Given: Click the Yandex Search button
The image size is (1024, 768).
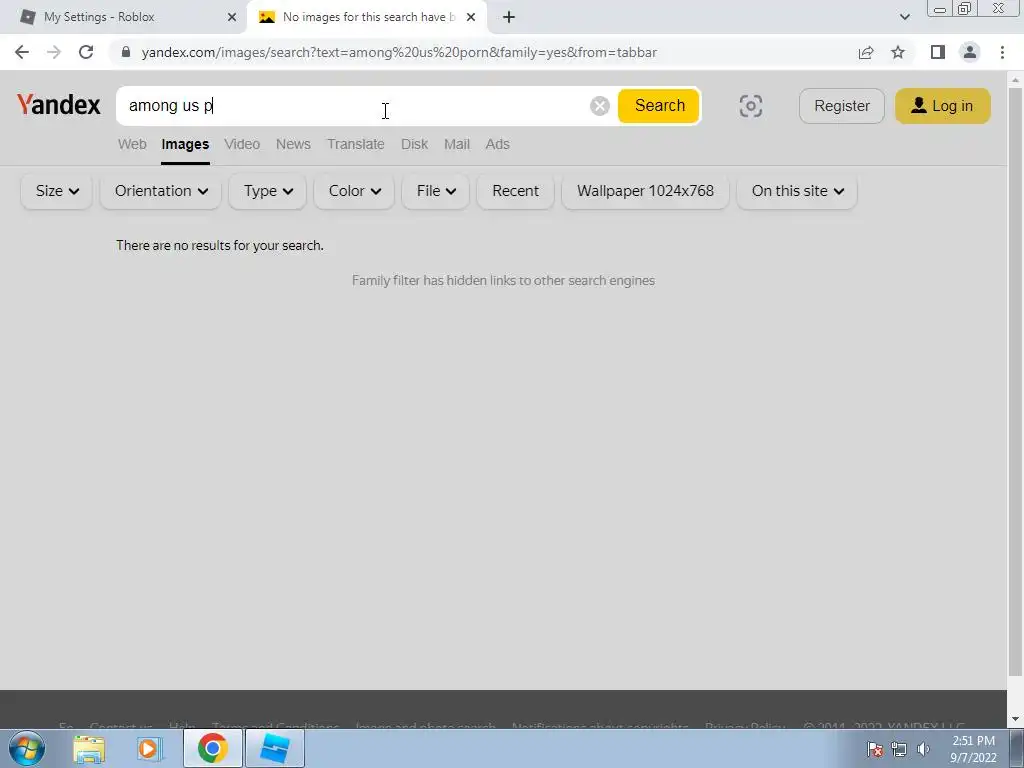Looking at the screenshot, I should pyautogui.click(x=659, y=106).
